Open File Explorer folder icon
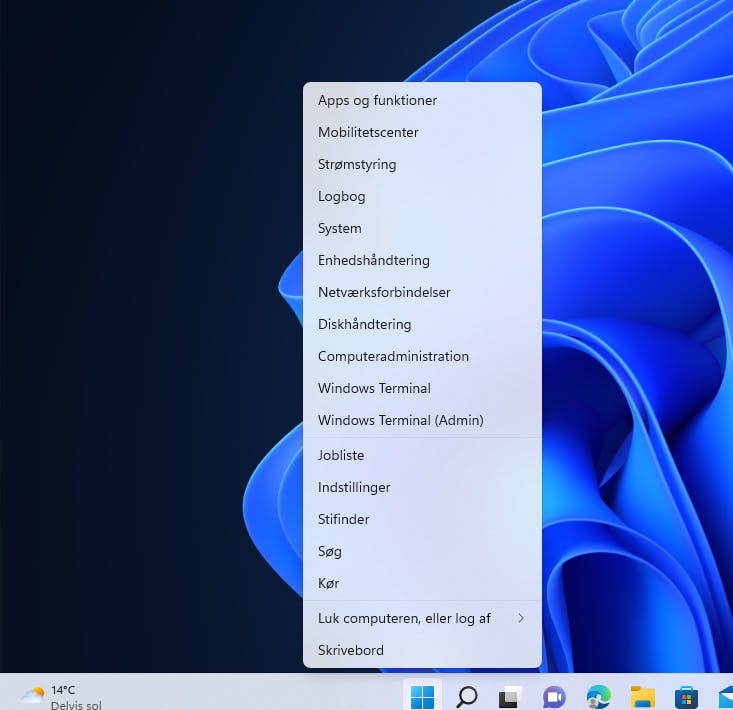Image resolution: width=733 pixels, height=710 pixels. (x=643, y=697)
